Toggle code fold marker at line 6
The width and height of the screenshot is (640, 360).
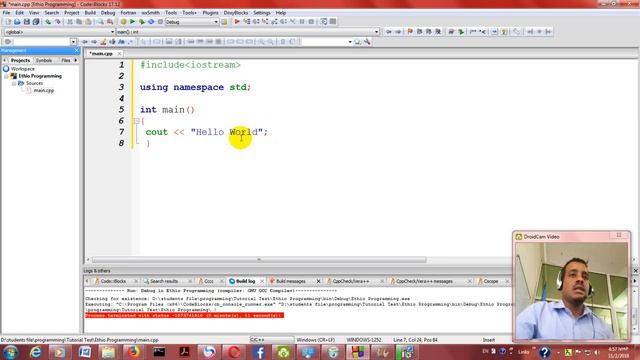pos(137,121)
